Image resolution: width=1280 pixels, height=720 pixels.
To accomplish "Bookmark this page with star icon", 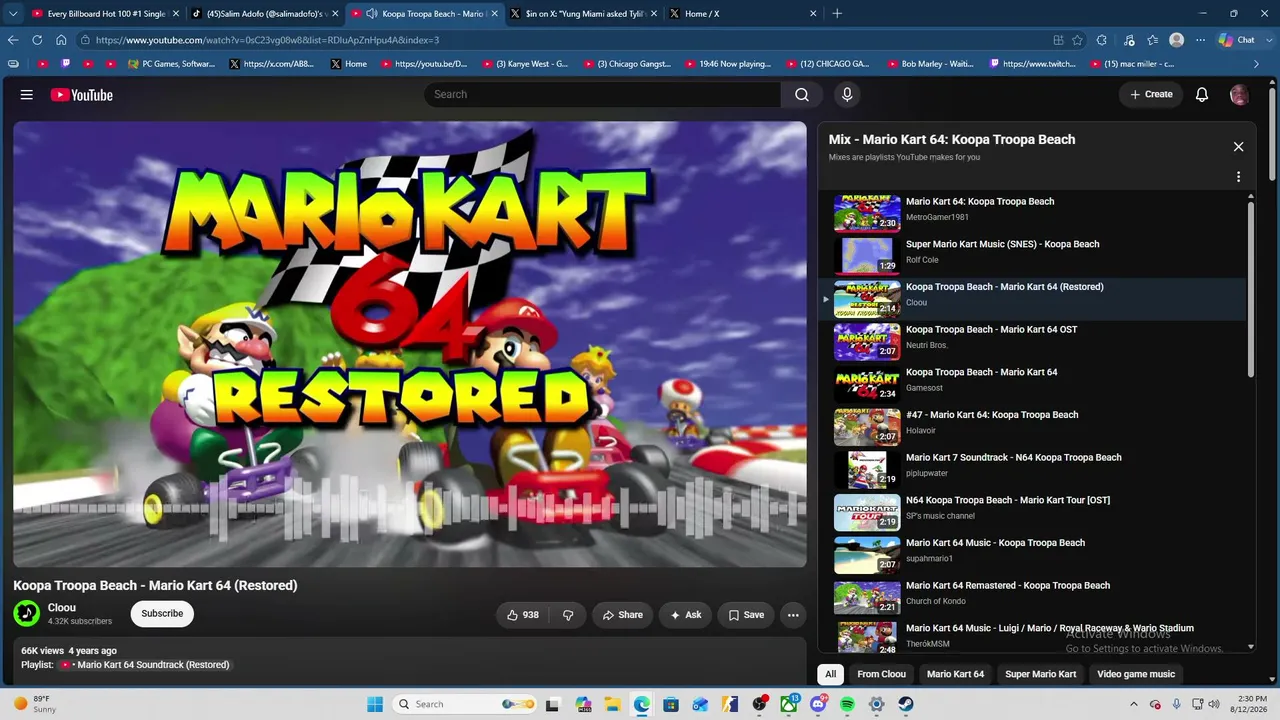I will (1077, 40).
